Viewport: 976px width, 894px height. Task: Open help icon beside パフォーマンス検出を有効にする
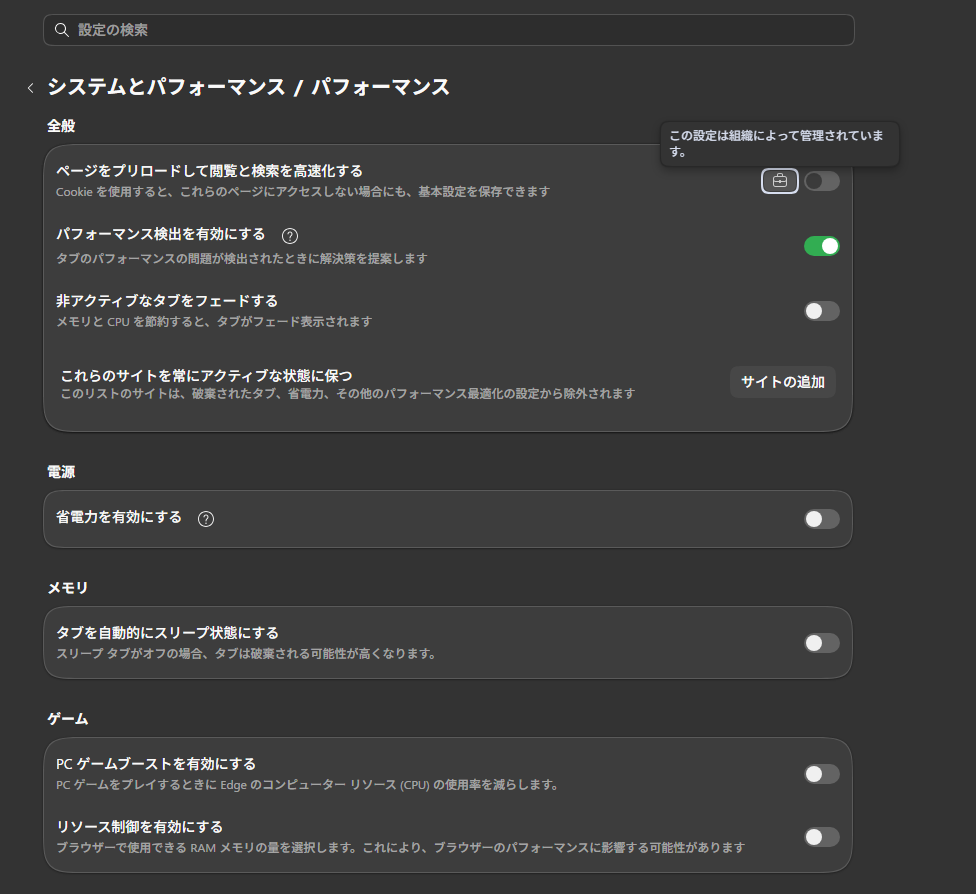(289, 236)
